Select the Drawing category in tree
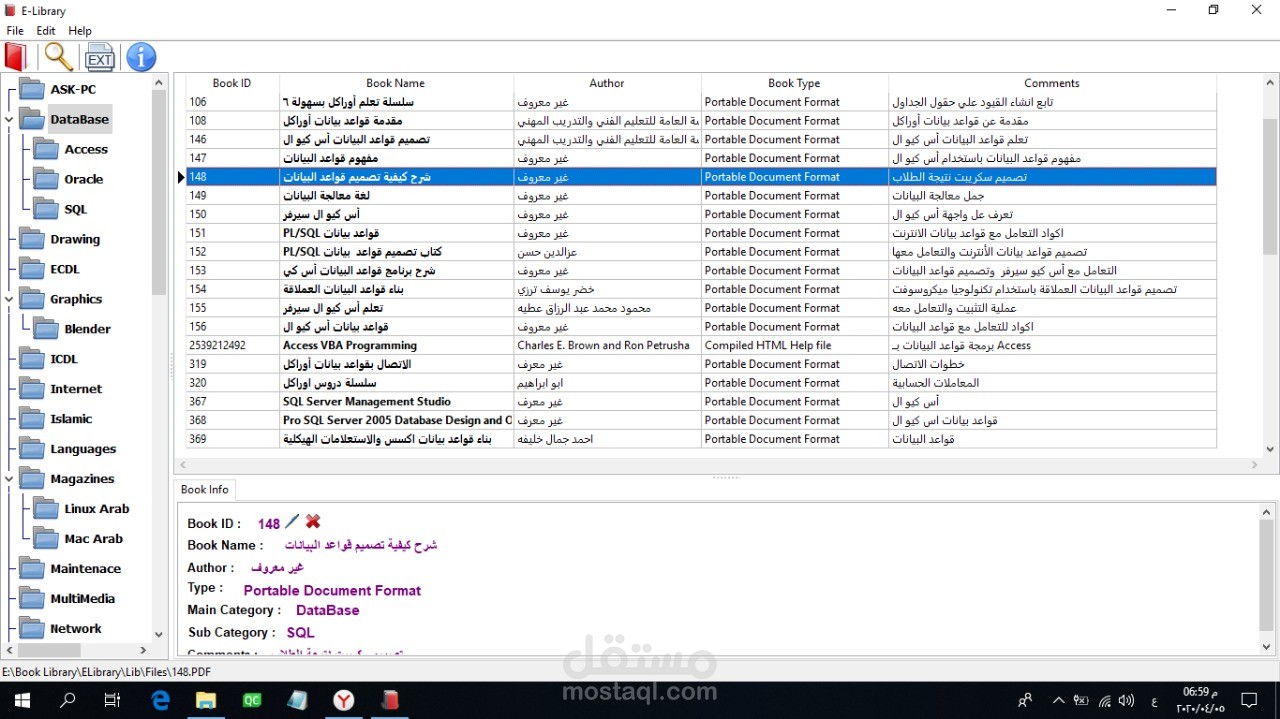 pos(75,239)
